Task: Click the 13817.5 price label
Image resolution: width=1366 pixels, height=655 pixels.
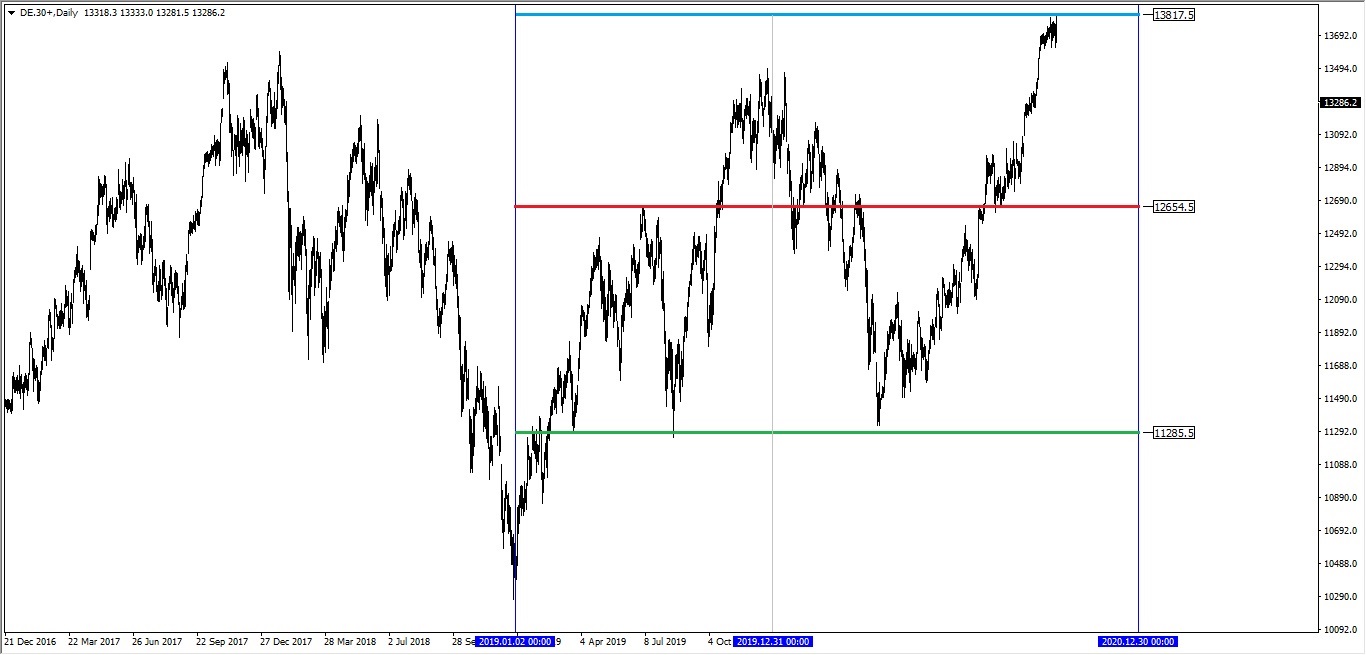Action: point(1174,15)
